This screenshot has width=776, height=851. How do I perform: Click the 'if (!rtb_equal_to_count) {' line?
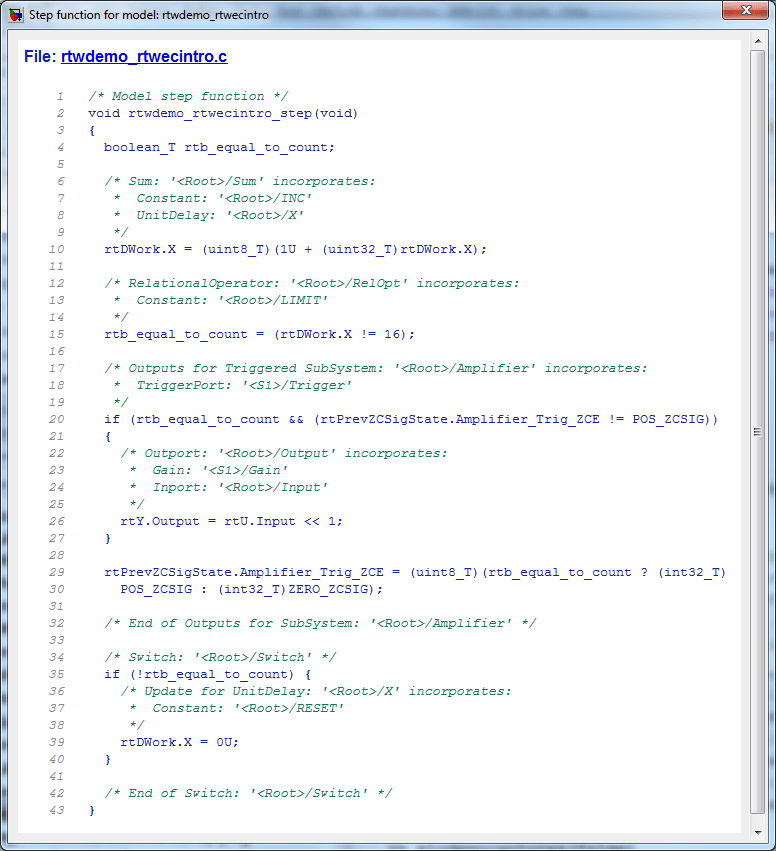[208, 675]
